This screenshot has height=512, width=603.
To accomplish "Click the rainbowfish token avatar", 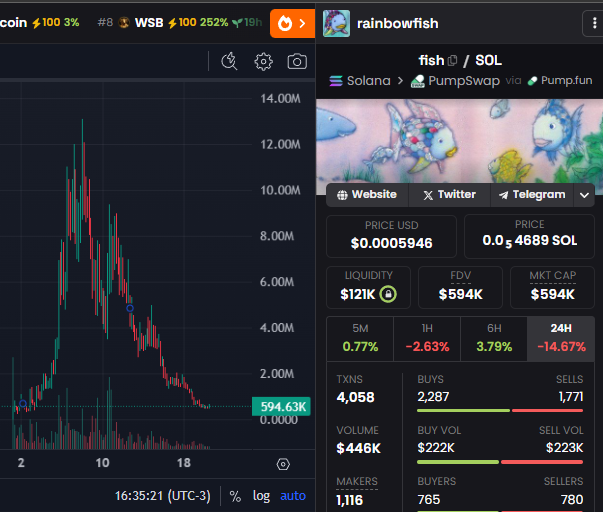I will tap(336, 23).
